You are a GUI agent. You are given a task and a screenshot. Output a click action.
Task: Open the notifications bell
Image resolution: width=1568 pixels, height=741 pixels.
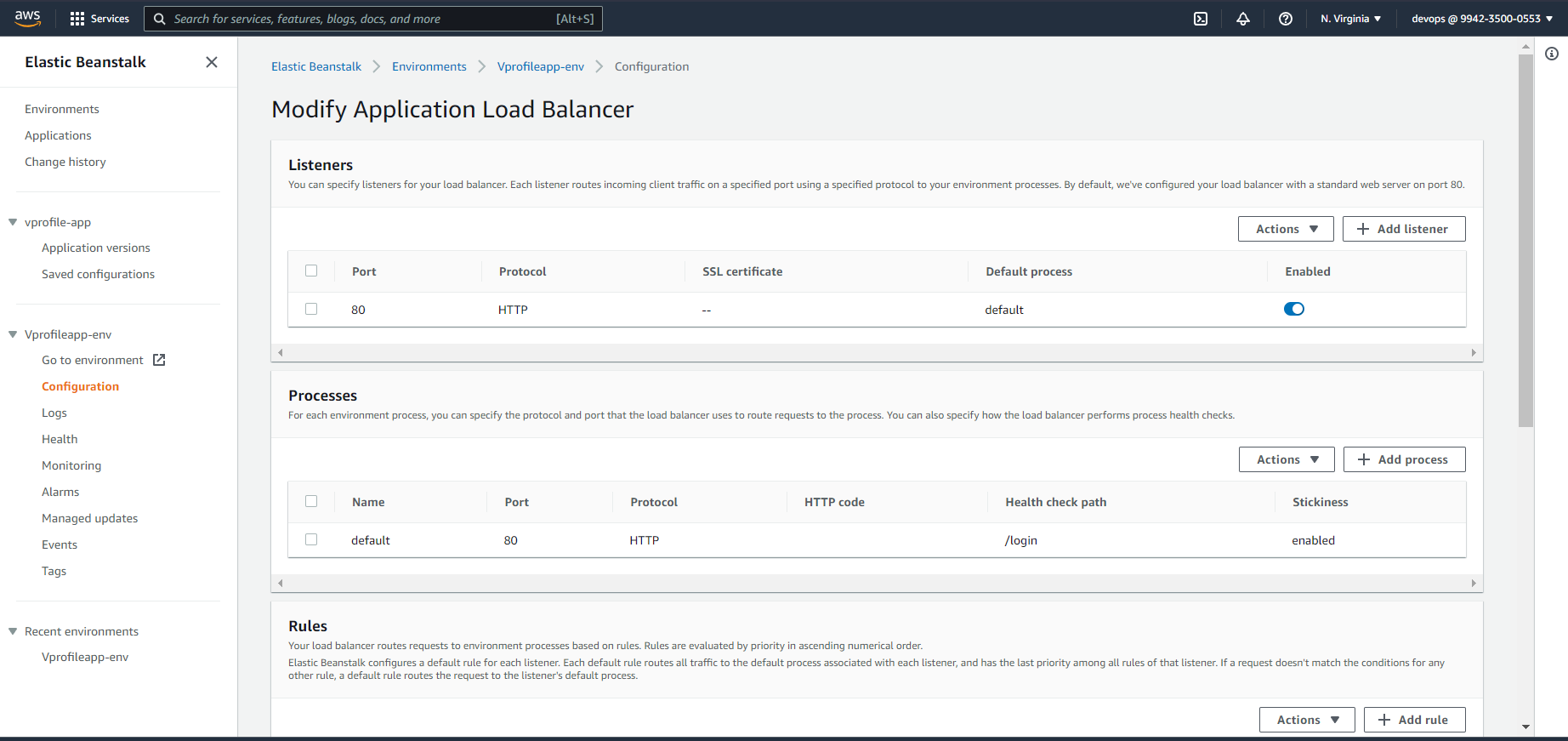(x=1243, y=19)
